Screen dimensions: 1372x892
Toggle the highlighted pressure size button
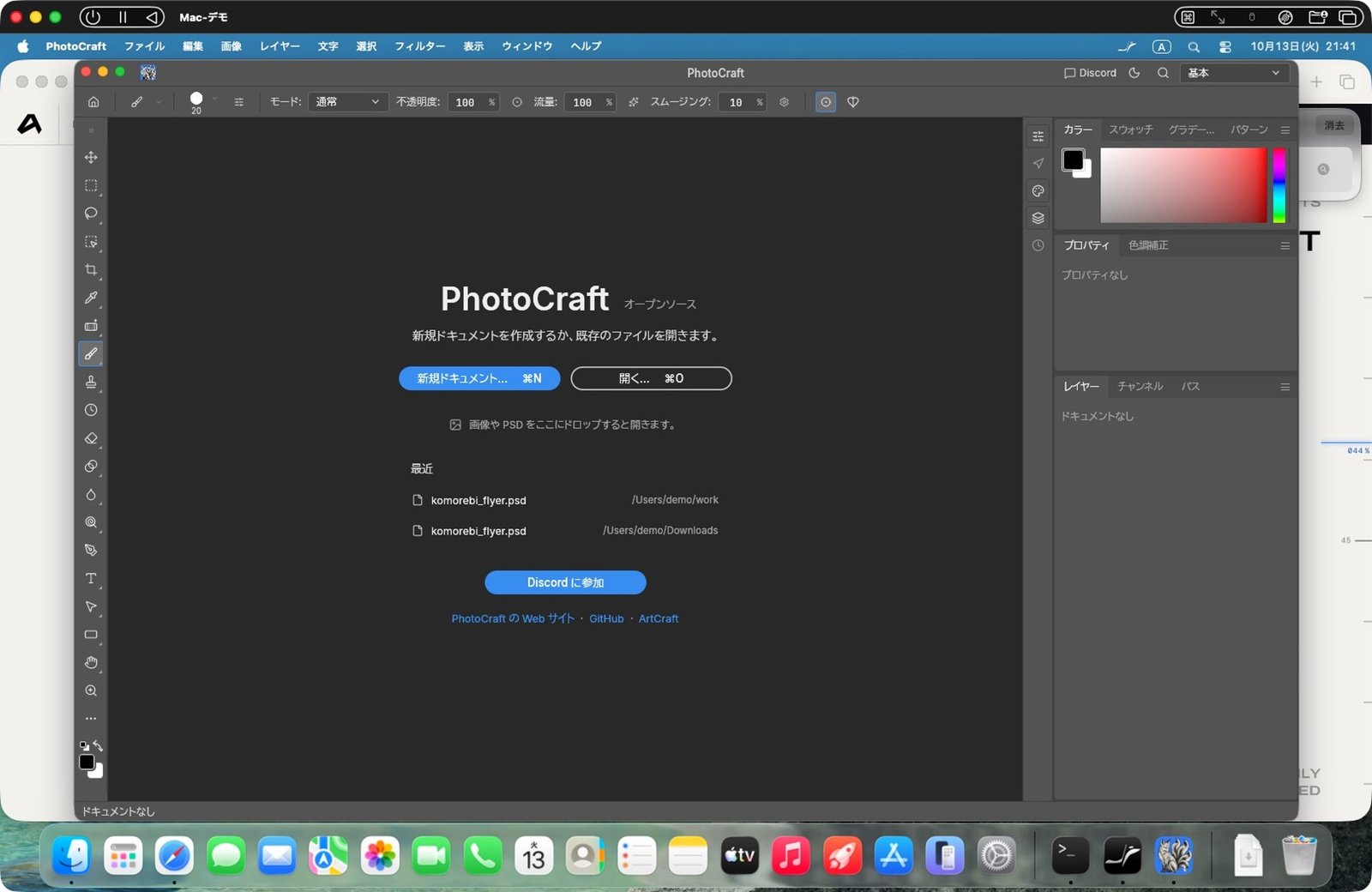coord(826,102)
